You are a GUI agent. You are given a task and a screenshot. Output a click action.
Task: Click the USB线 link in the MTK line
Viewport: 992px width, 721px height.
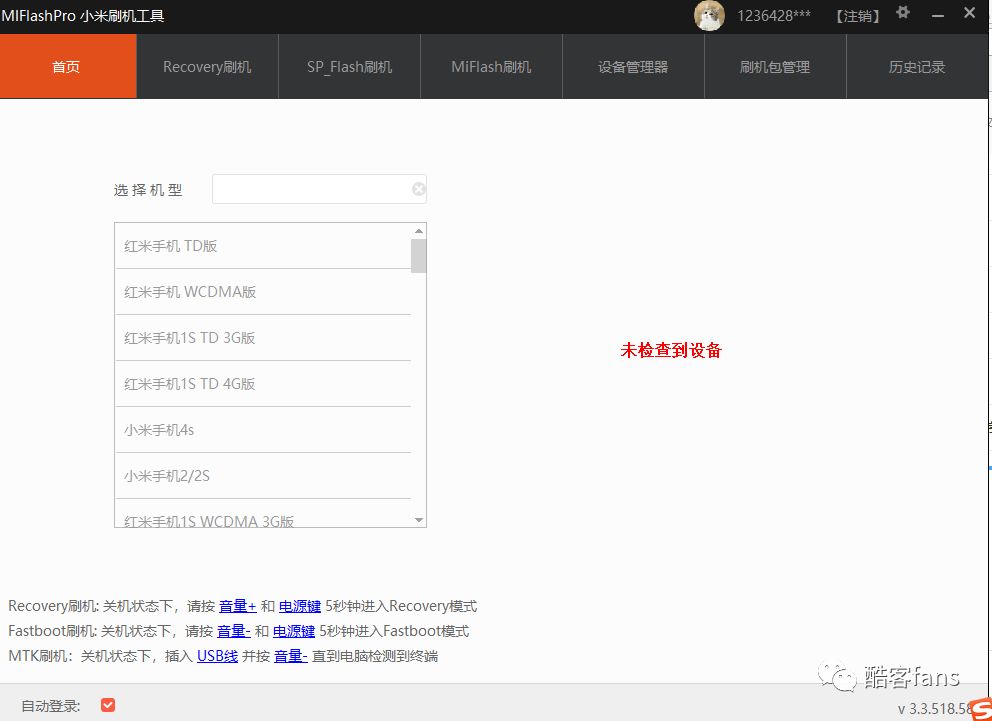tap(218, 656)
